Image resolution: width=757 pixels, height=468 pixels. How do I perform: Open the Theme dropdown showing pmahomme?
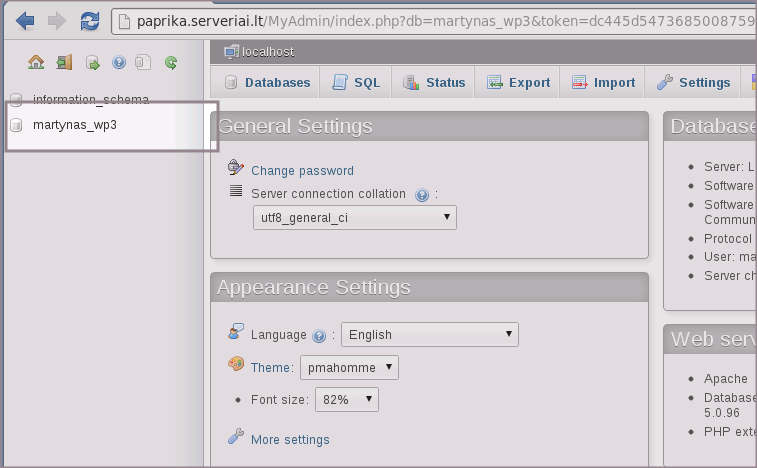tap(350, 368)
